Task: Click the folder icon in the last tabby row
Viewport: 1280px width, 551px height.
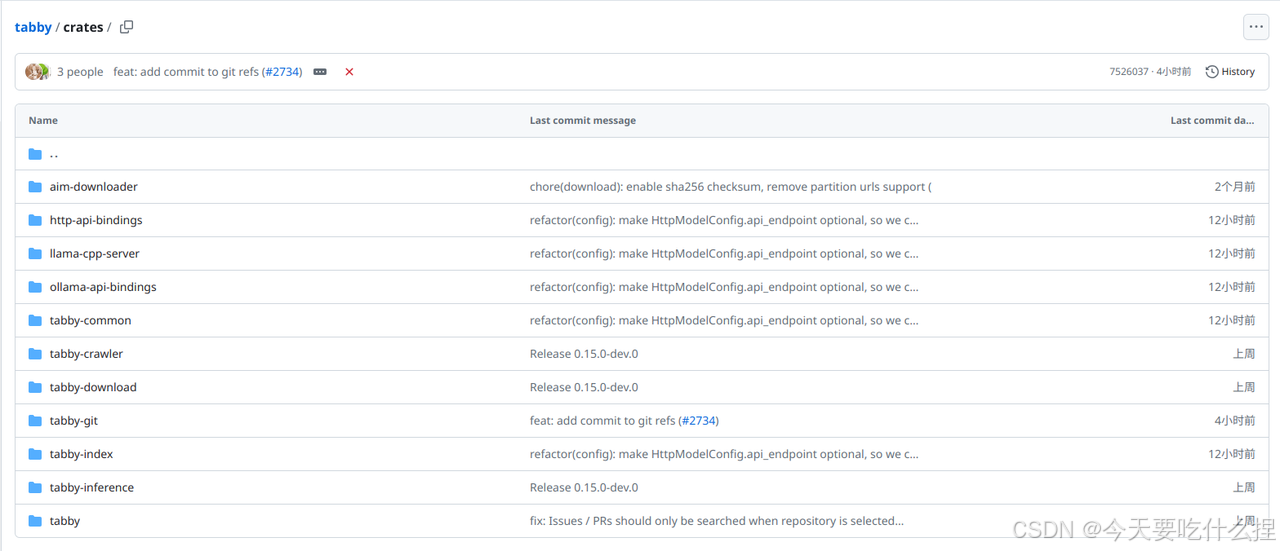Action: click(35, 521)
